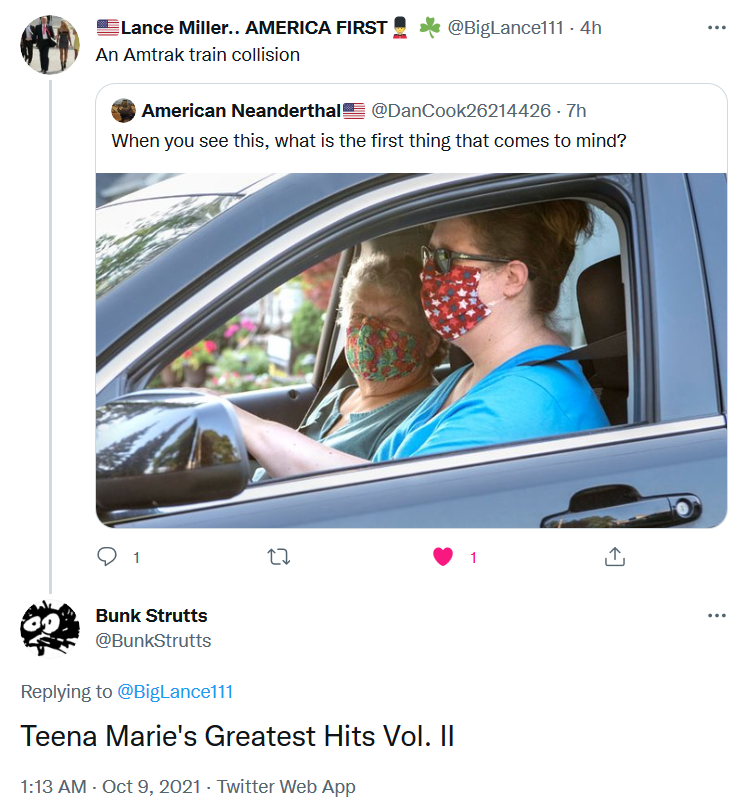Screen dimensions: 748x810
Task: Open the masked women car photo
Action: (411, 350)
